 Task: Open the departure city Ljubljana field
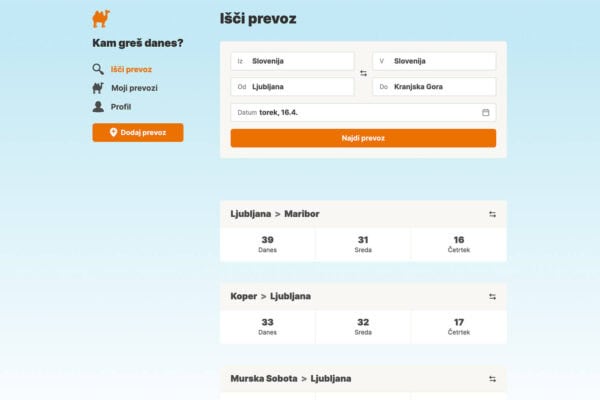pos(292,87)
